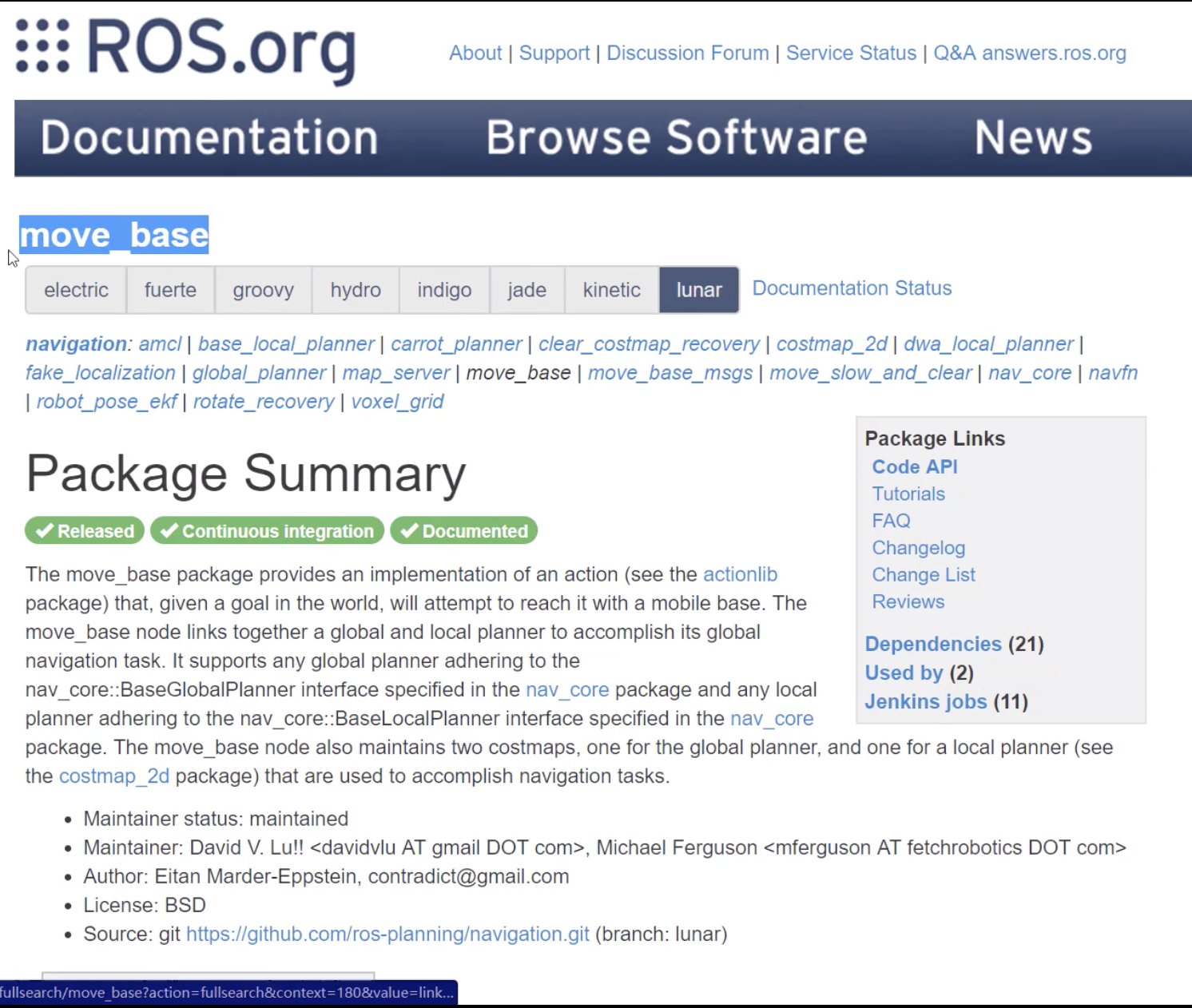Open the fake_localization link
1192x1008 pixels.
pos(100,373)
